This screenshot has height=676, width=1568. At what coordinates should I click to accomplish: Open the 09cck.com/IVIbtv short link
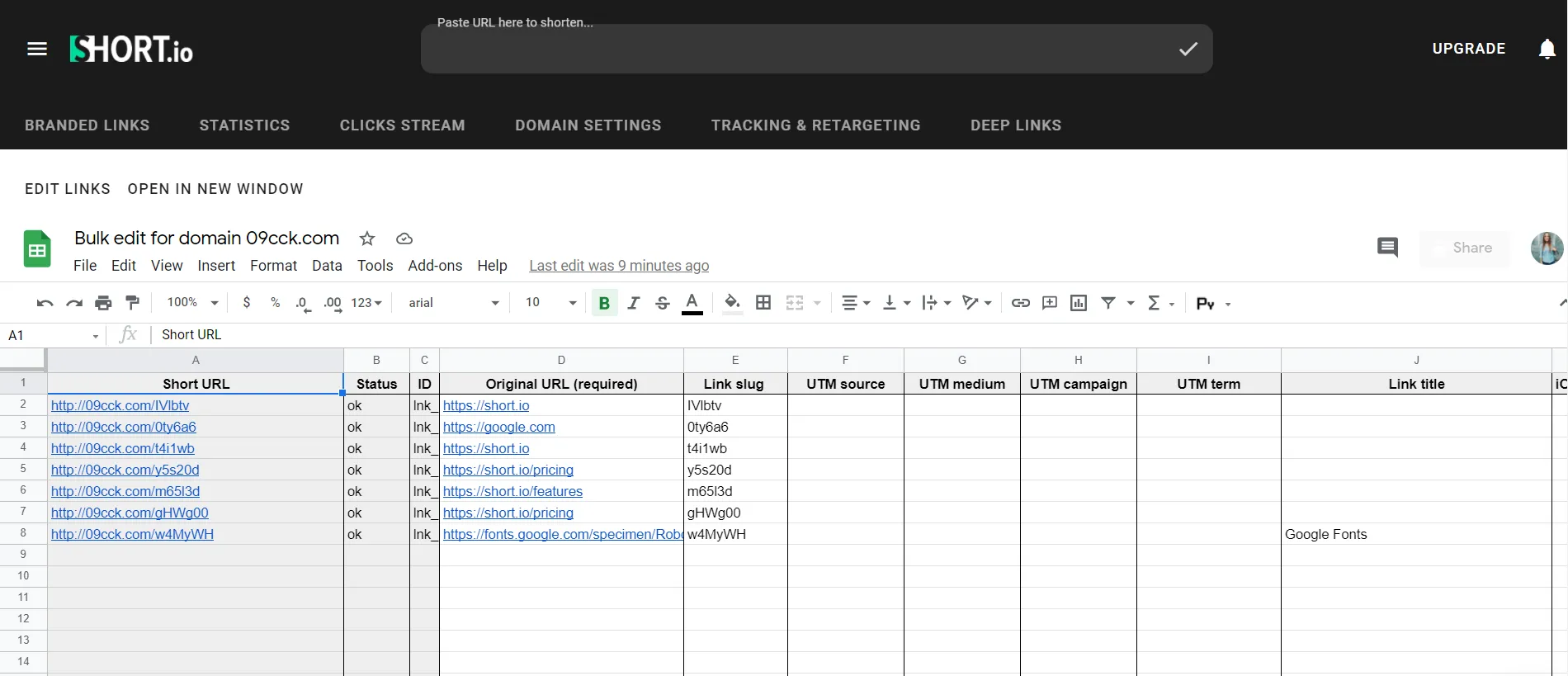tap(120, 405)
